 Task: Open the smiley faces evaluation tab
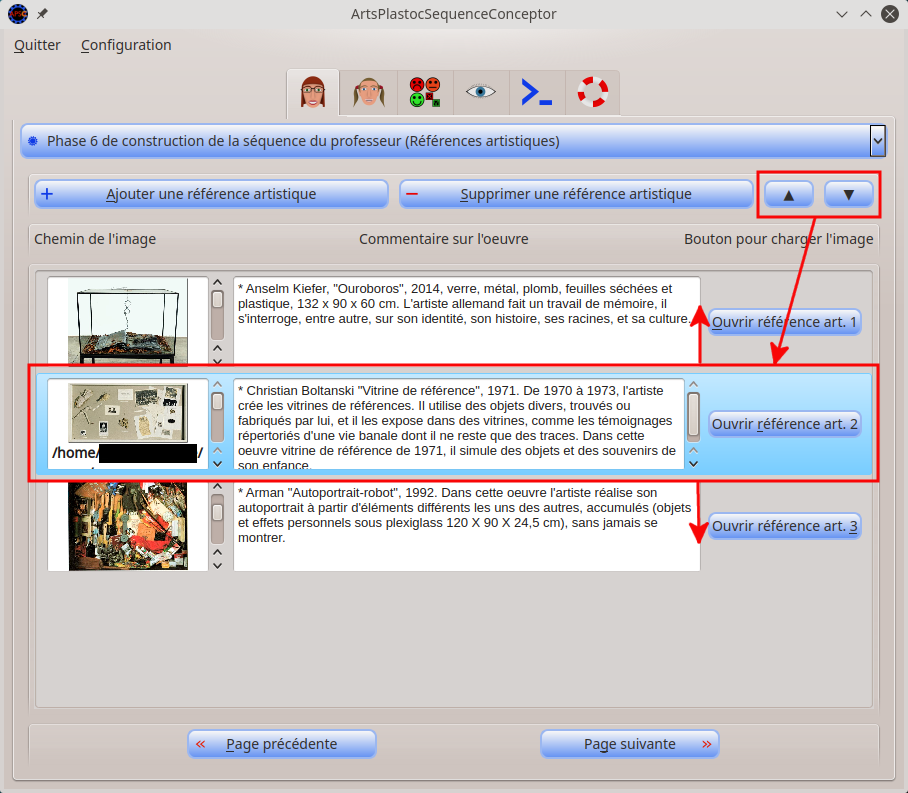425,93
